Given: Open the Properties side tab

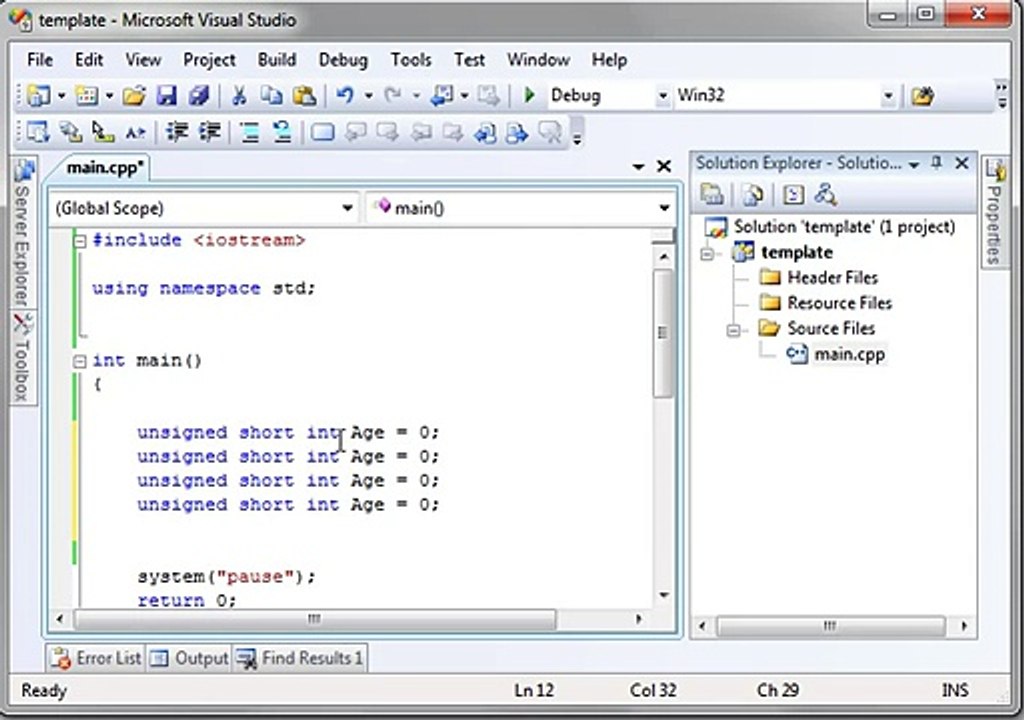Looking at the screenshot, I should click(x=994, y=212).
